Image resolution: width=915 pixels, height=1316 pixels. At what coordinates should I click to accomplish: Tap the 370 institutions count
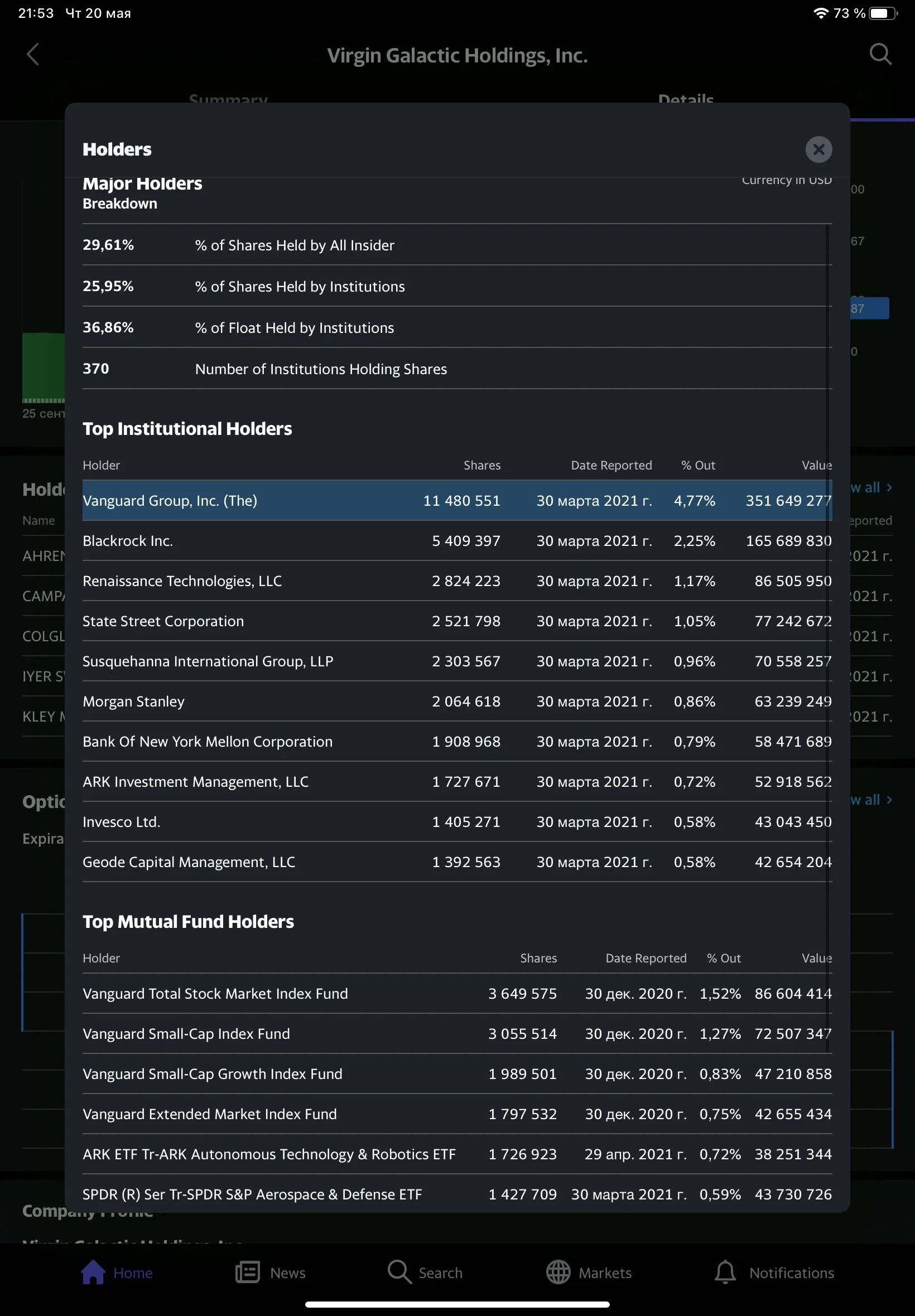coord(96,369)
